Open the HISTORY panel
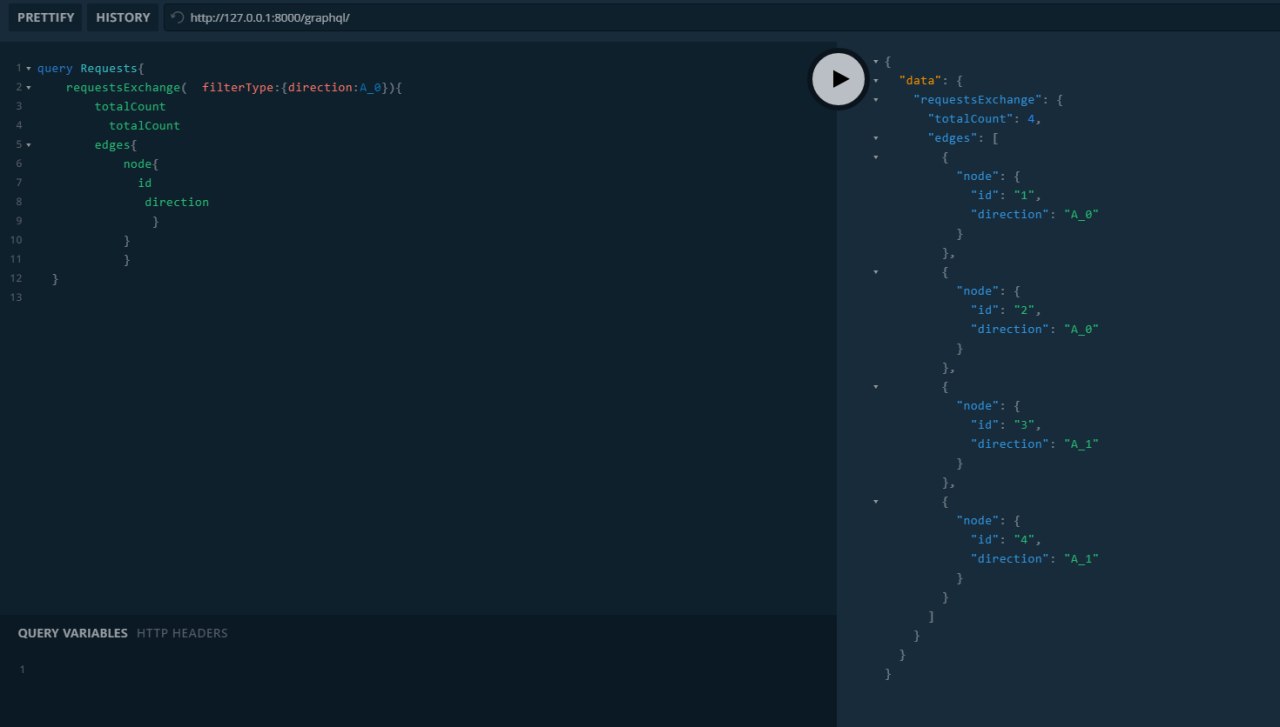This screenshot has width=1280, height=727. [x=123, y=17]
